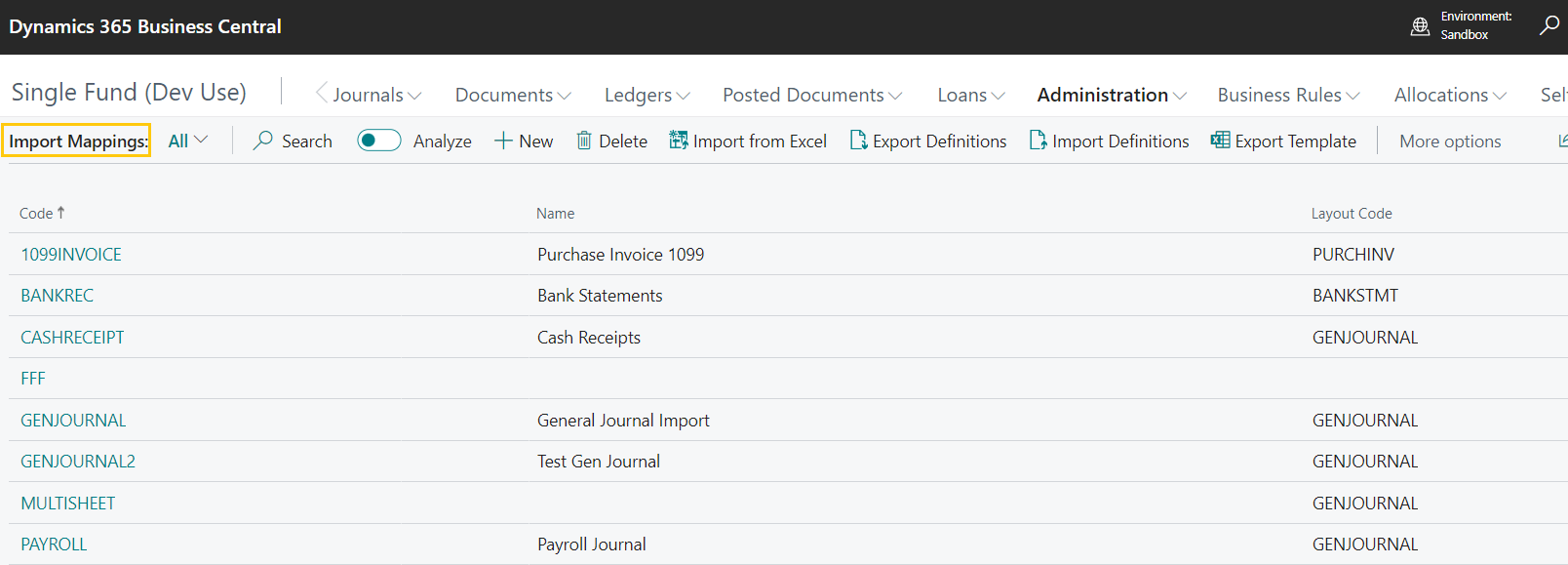
Task: Select the Test Gen Journal name cell
Action: pos(599,461)
